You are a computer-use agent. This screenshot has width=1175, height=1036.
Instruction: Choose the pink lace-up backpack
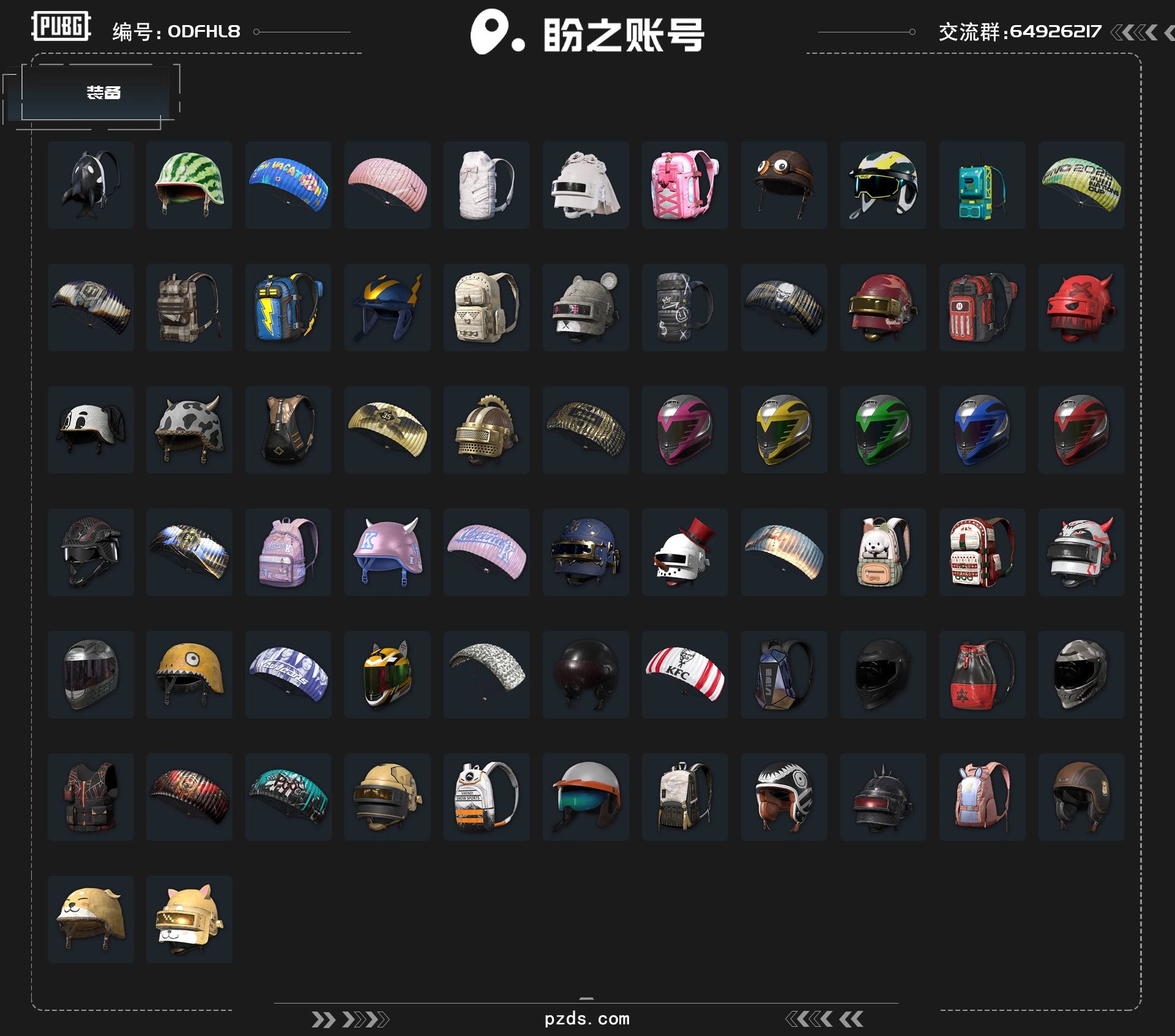[685, 185]
